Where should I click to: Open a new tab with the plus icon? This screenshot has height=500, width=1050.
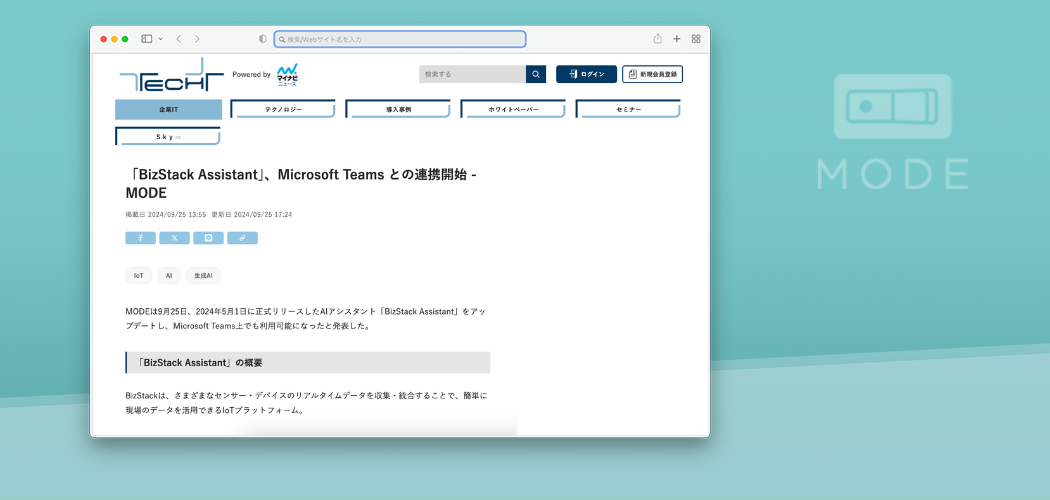pyautogui.click(x=676, y=39)
